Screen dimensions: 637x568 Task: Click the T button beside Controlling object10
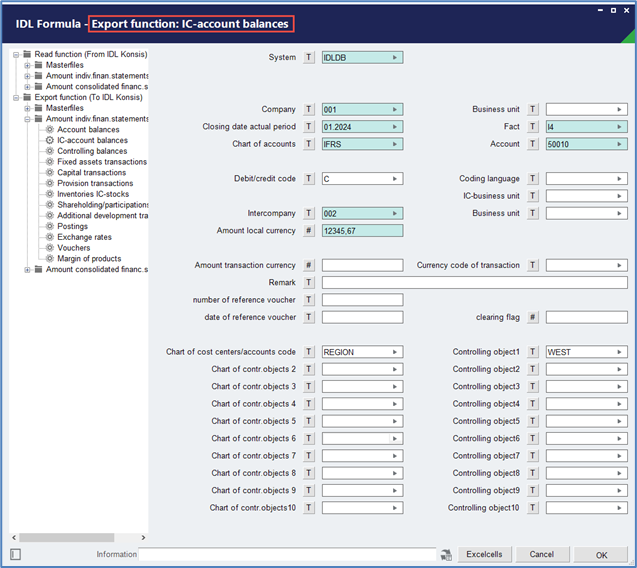click(x=533, y=508)
